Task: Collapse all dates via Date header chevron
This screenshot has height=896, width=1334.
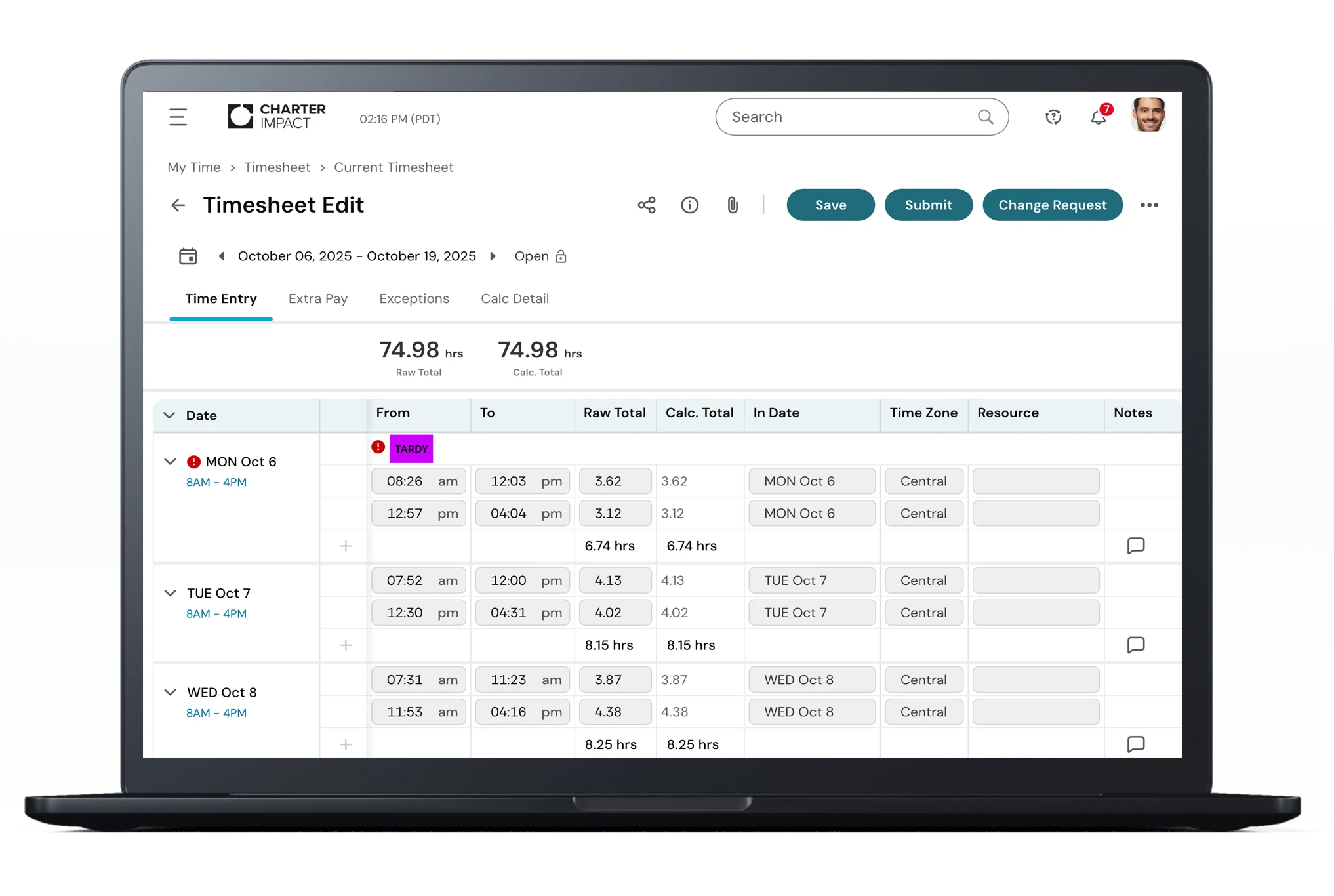Action: point(169,415)
